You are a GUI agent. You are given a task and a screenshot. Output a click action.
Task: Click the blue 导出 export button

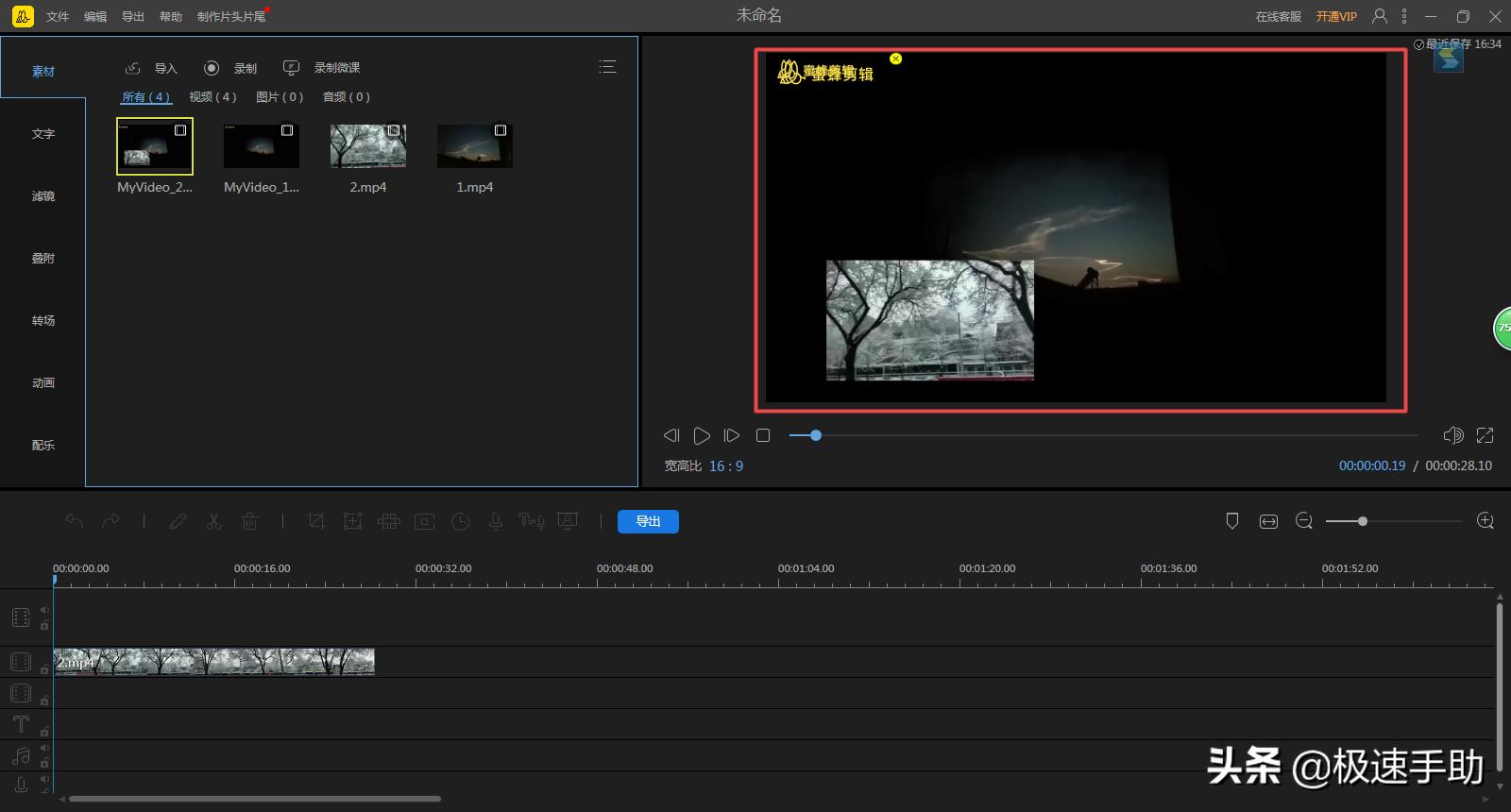(x=648, y=521)
